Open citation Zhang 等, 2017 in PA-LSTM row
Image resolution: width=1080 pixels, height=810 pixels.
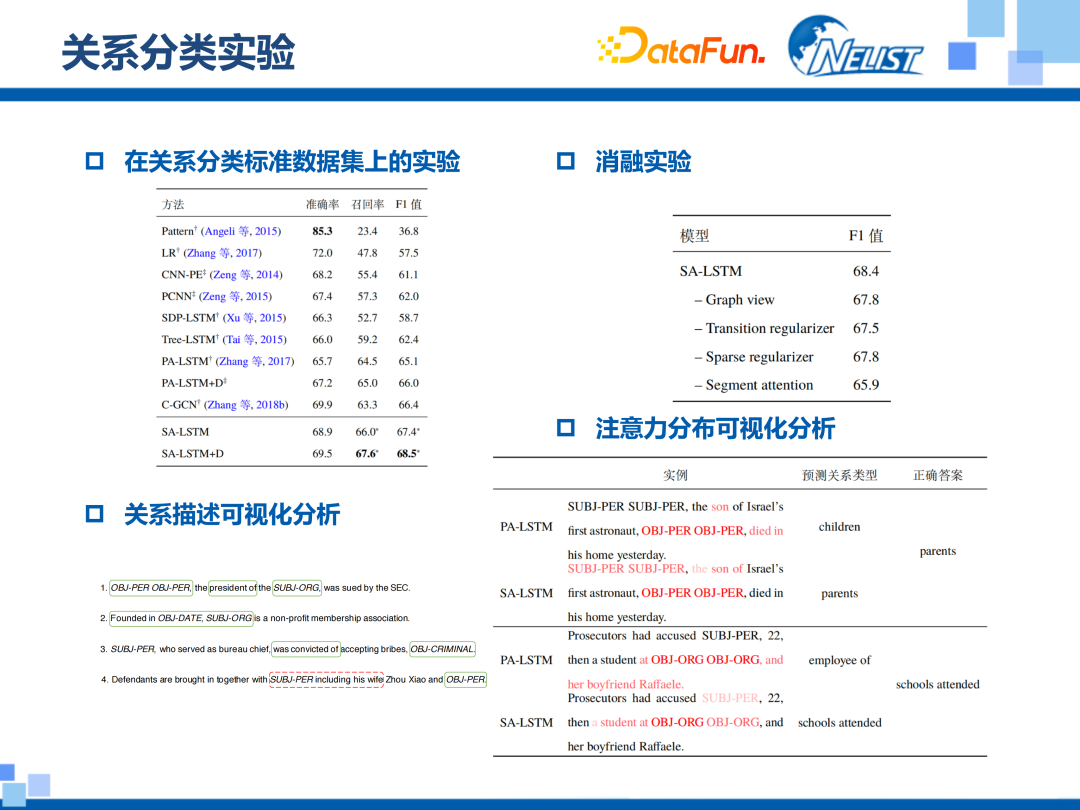pyautogui.click(x=255, y=361)
